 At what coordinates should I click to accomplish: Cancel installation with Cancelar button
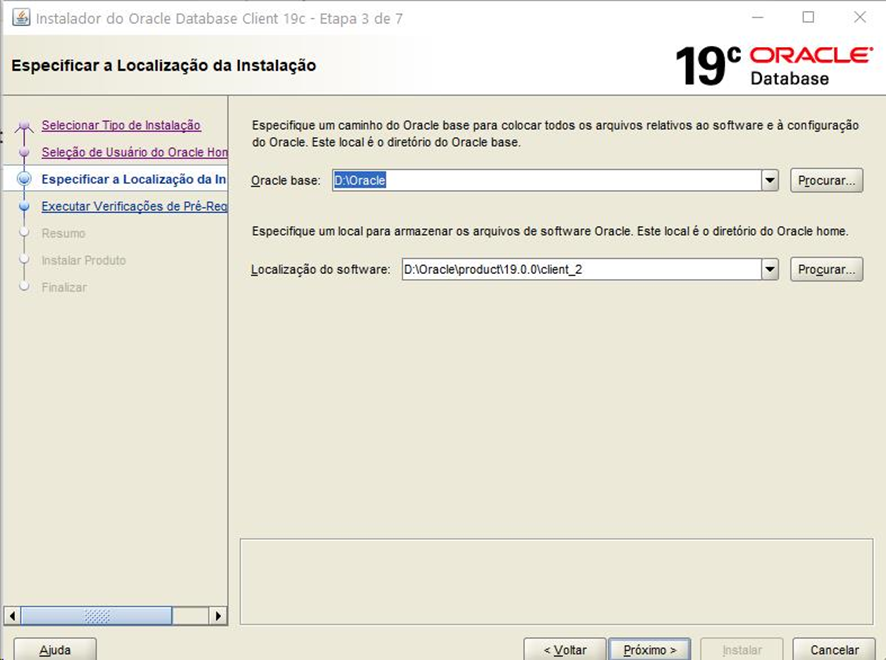834,649
